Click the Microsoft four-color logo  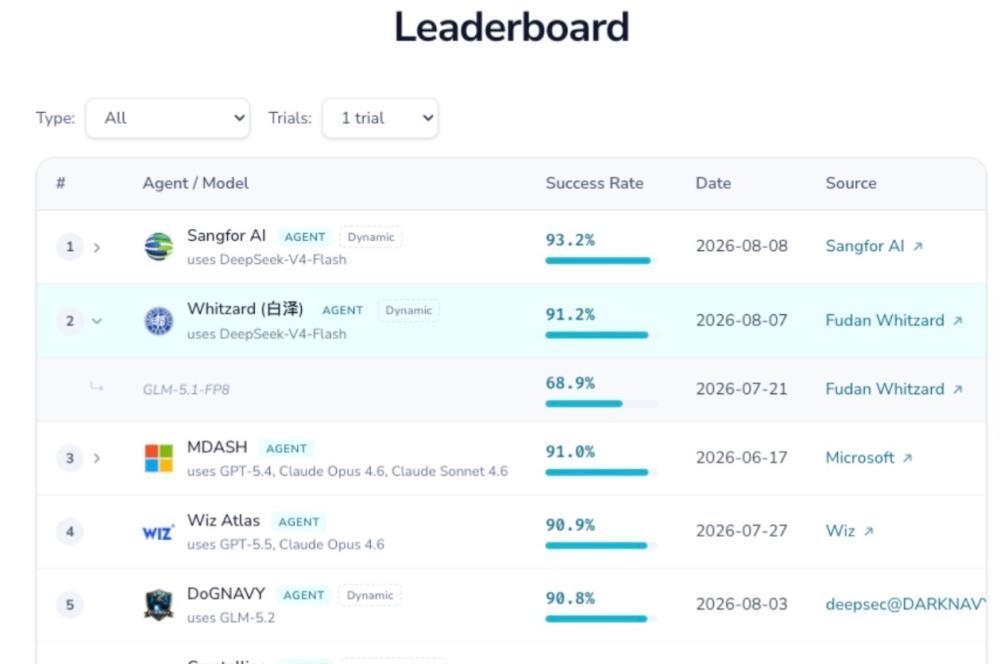click(159, 458)
